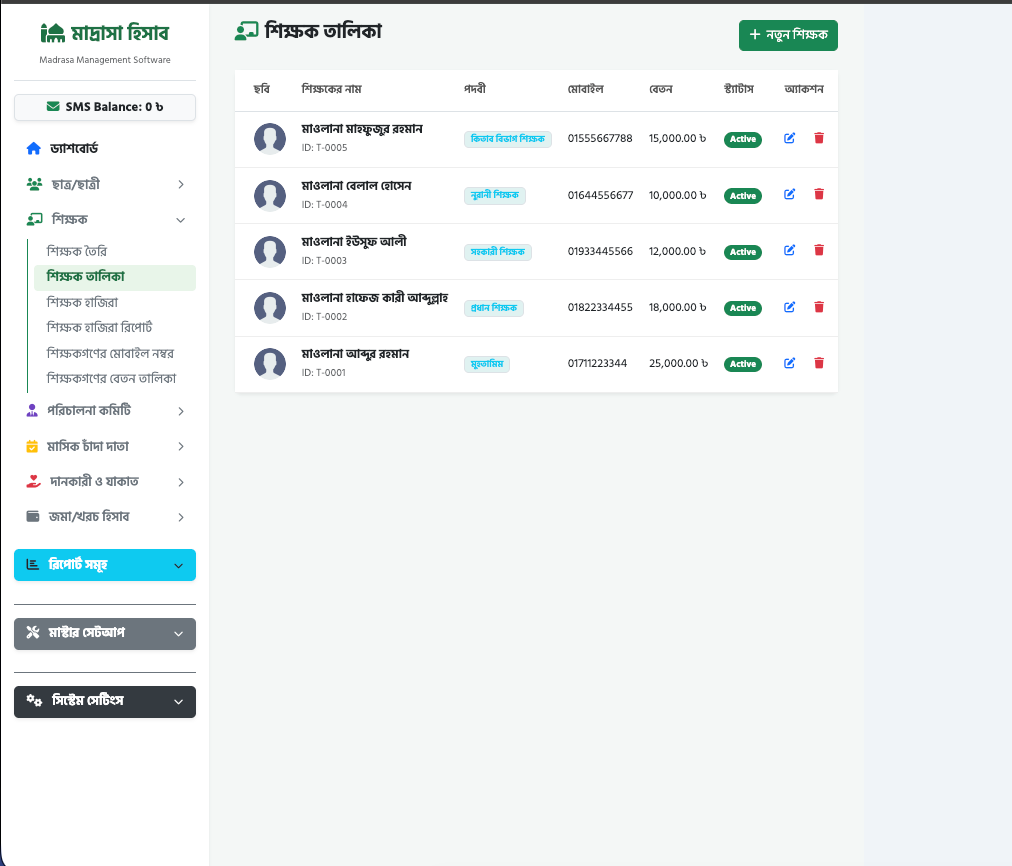
Task: Select the শিক্ষক তালিকা submenu item
Action: tap(114, 277)
